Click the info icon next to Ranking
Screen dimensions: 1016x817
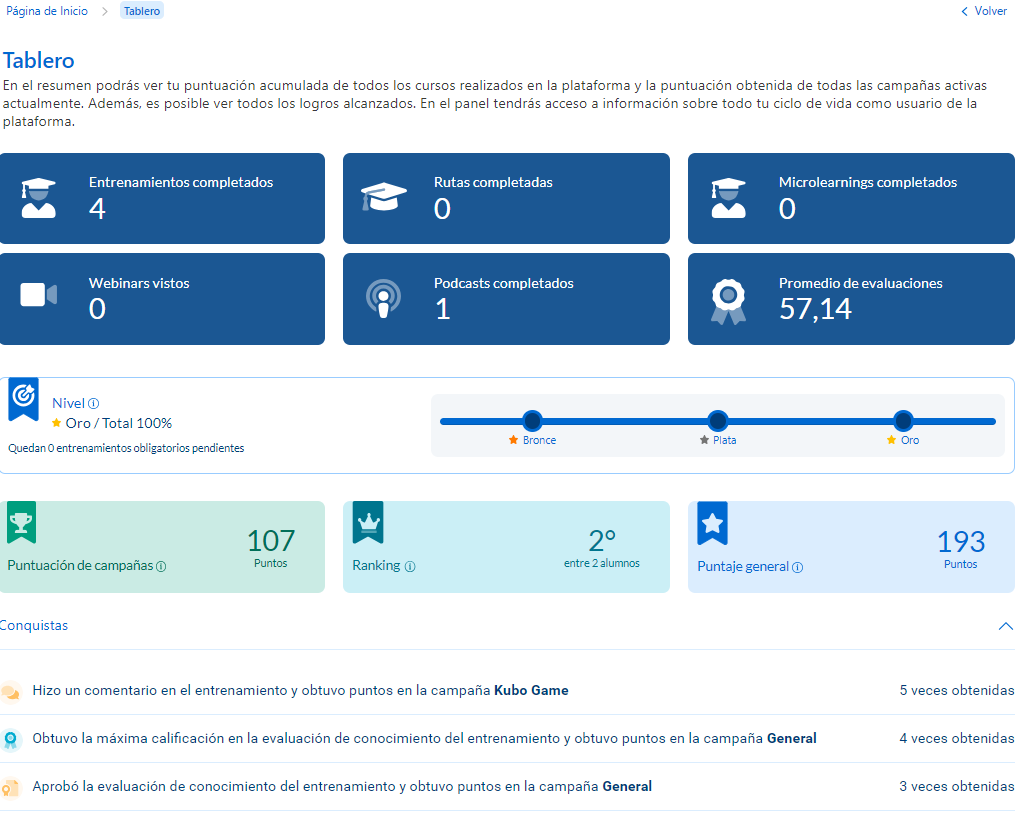410,566
